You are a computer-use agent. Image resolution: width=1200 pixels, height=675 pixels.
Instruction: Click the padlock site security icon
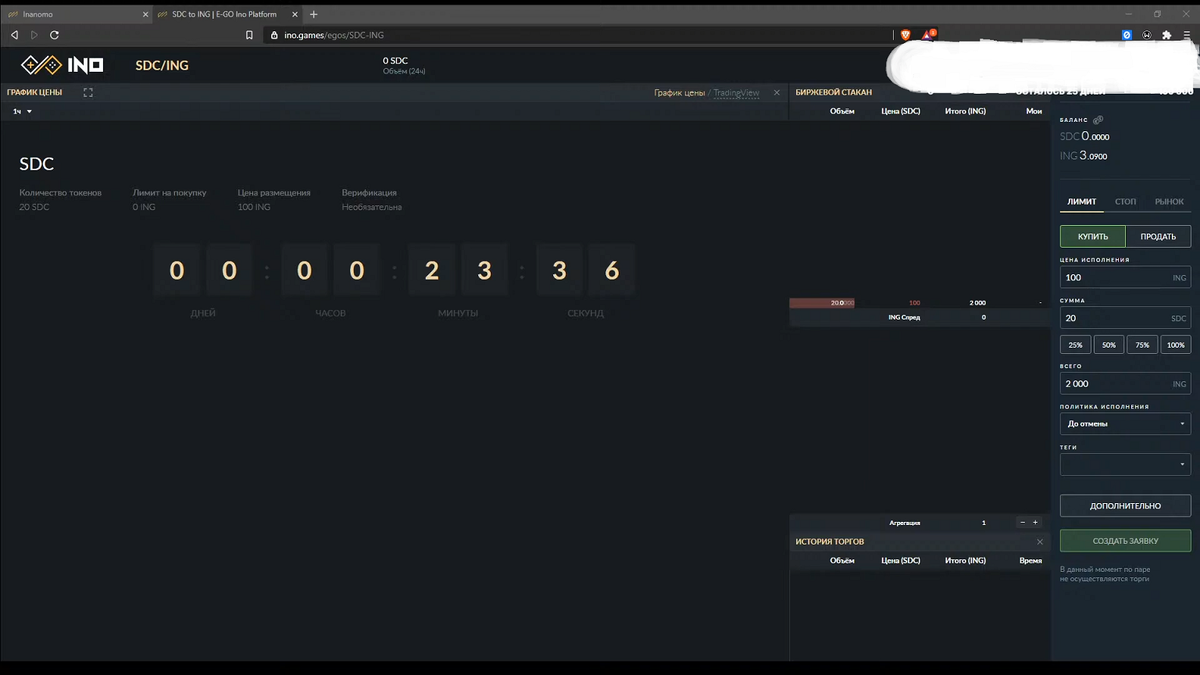point(274,35)
